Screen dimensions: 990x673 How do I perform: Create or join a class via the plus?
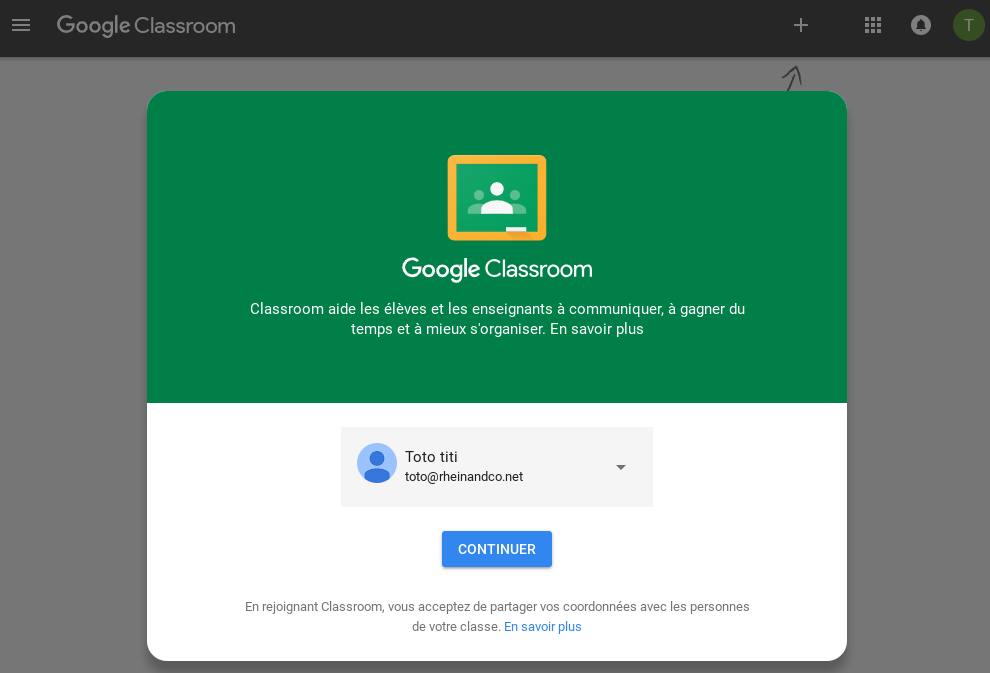tap(801, 25)
